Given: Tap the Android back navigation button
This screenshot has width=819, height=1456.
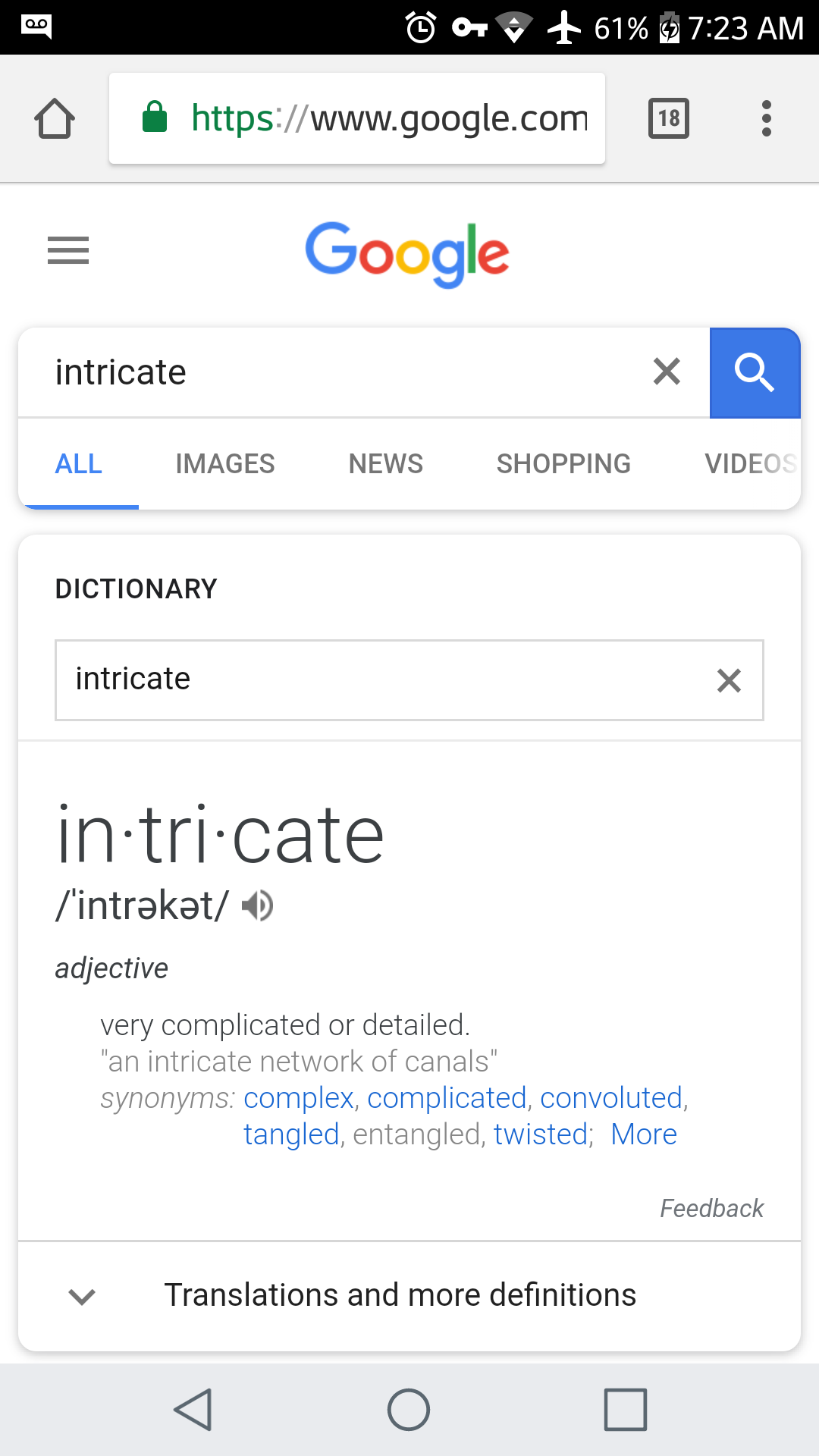Looking at the screenshot, I should tap(193, 1410).
